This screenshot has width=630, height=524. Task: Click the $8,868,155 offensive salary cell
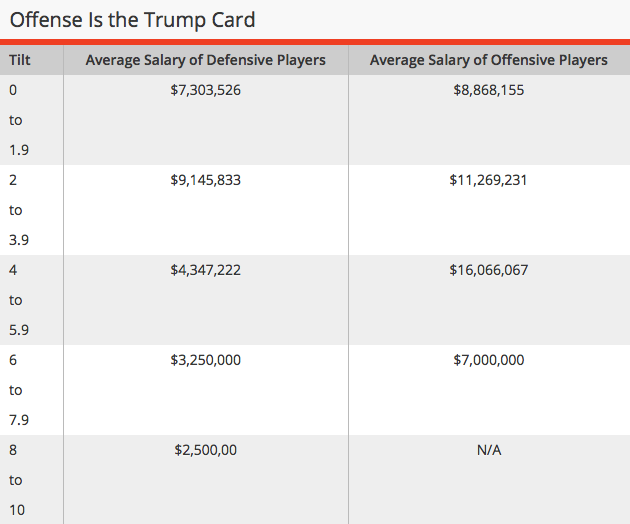click(x=488, y=90)
